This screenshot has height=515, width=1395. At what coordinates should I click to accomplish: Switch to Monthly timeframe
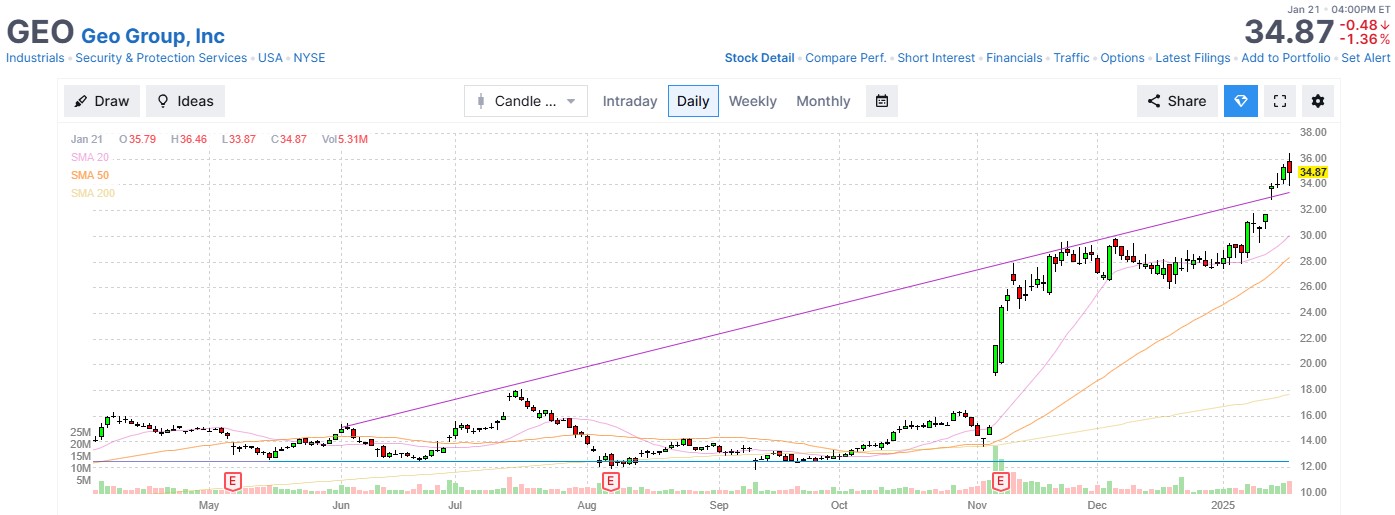[x=823, y=101]
